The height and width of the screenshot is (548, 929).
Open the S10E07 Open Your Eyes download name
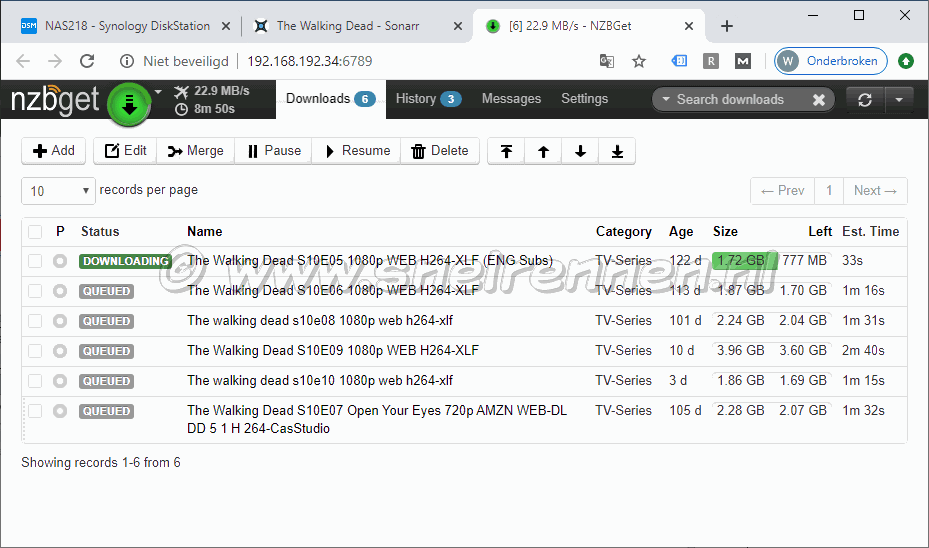coord(377,419)
